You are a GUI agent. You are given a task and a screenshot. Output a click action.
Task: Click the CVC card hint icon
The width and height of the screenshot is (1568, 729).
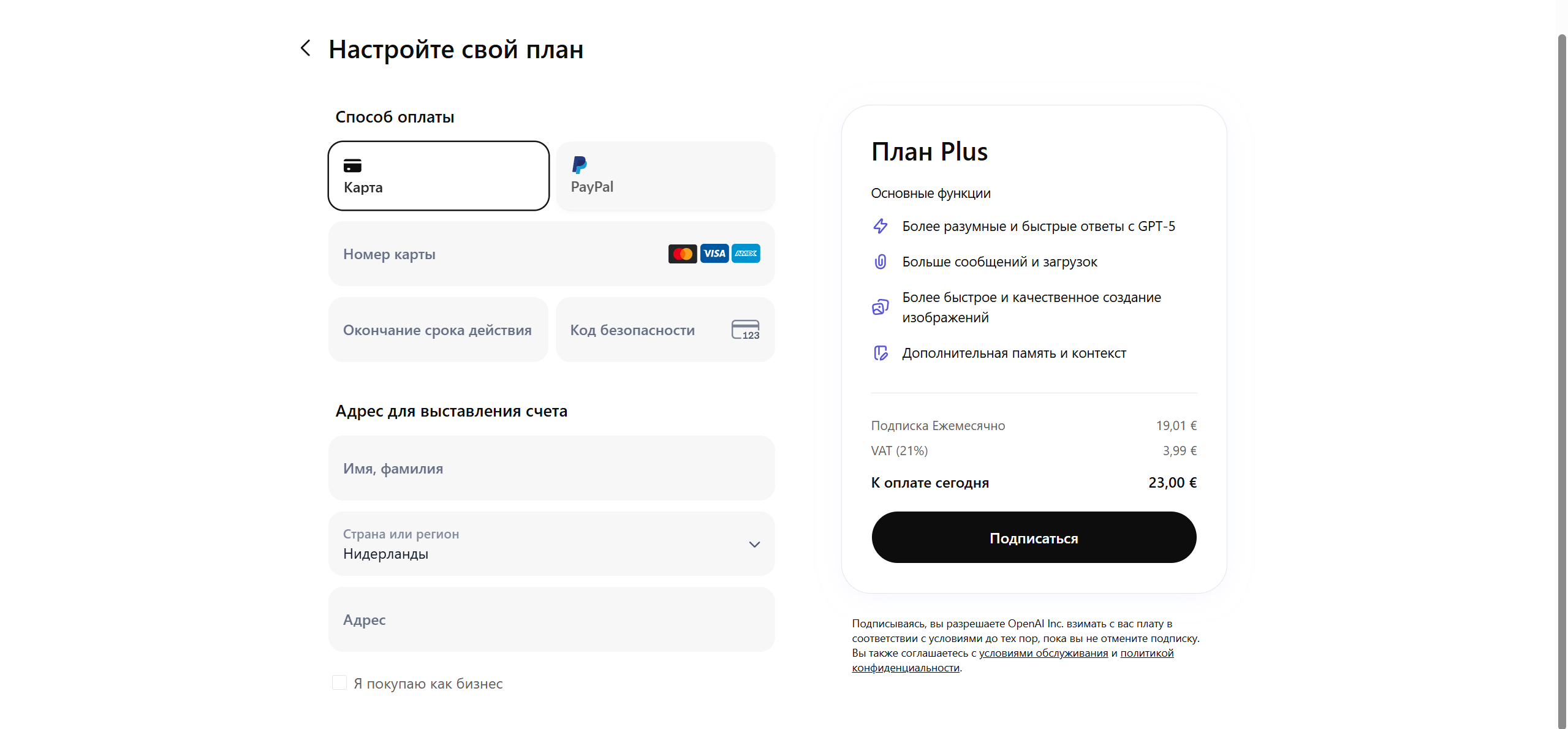coord(745,330)
